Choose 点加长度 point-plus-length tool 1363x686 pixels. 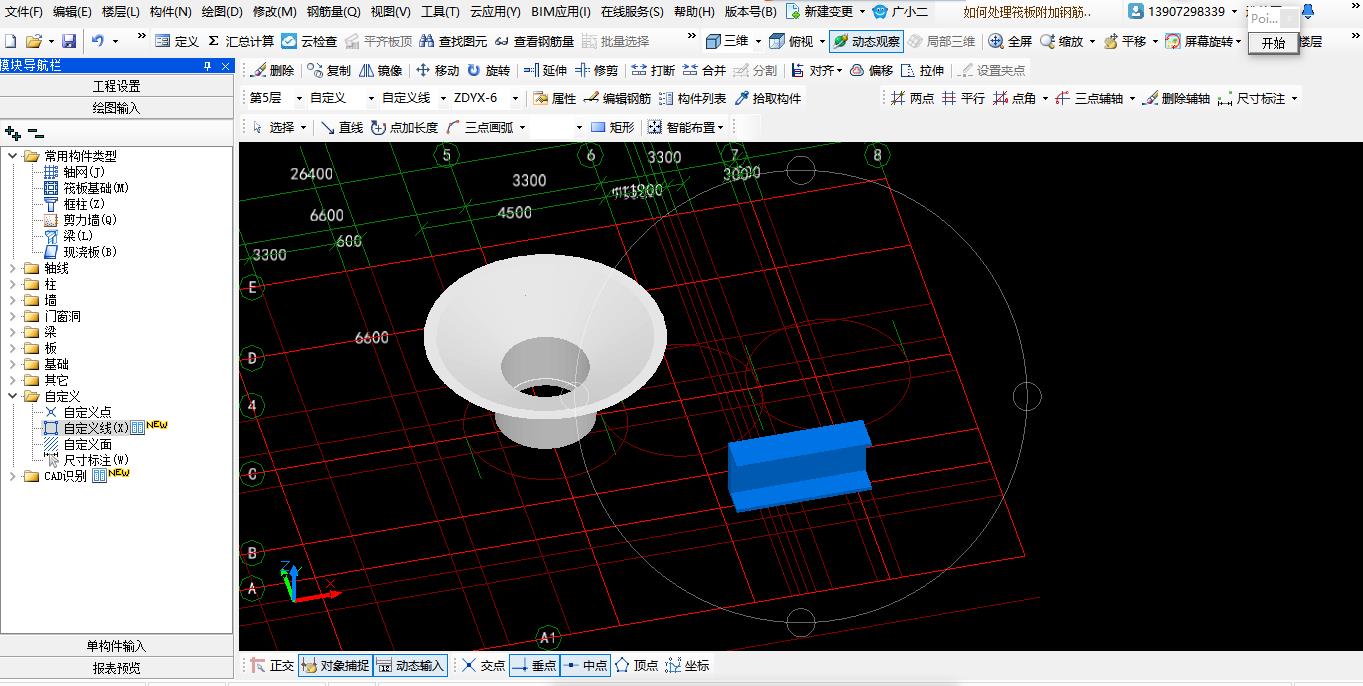(x=404, y=128)
